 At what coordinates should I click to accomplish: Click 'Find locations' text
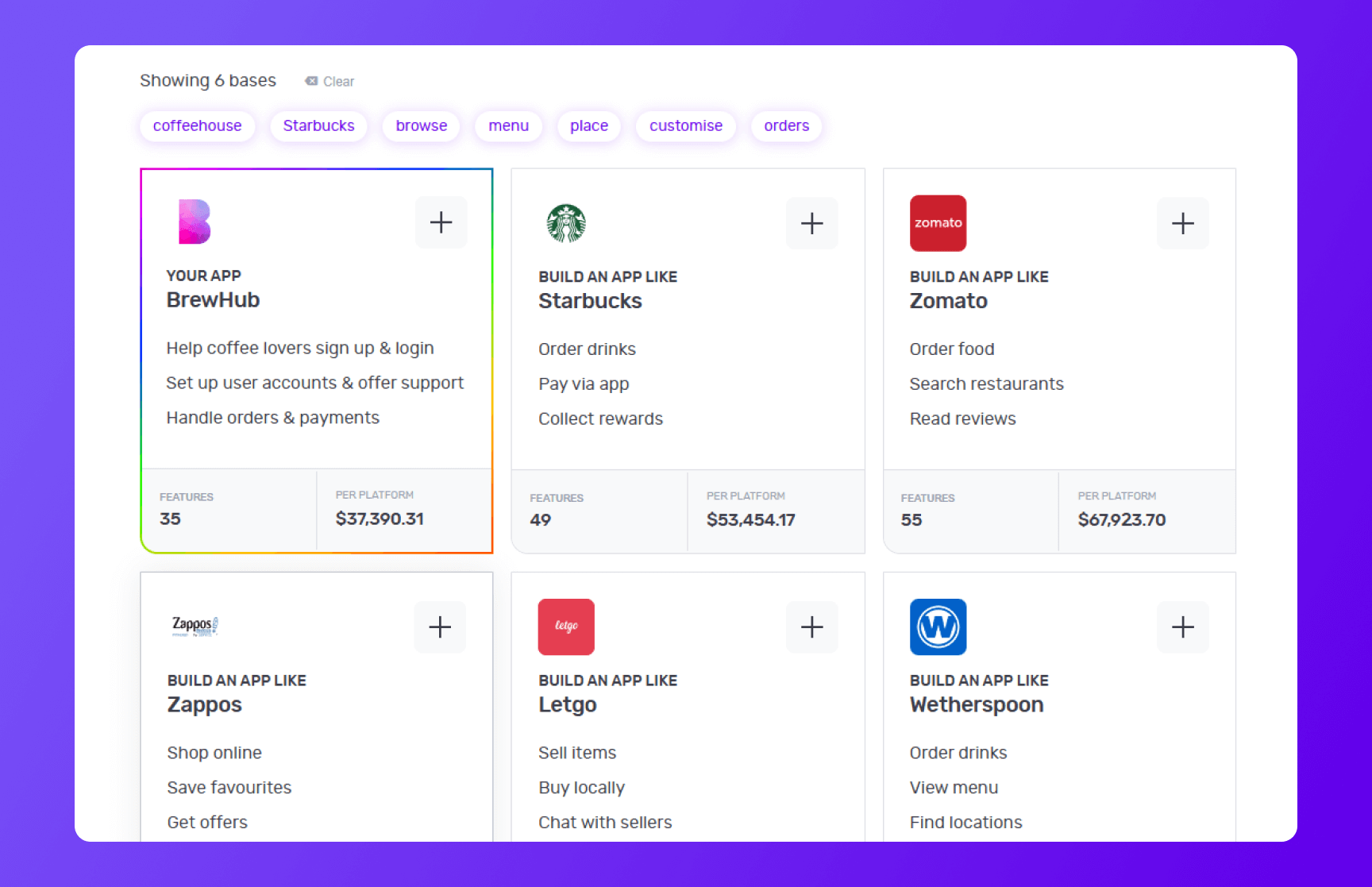[965, 823]
